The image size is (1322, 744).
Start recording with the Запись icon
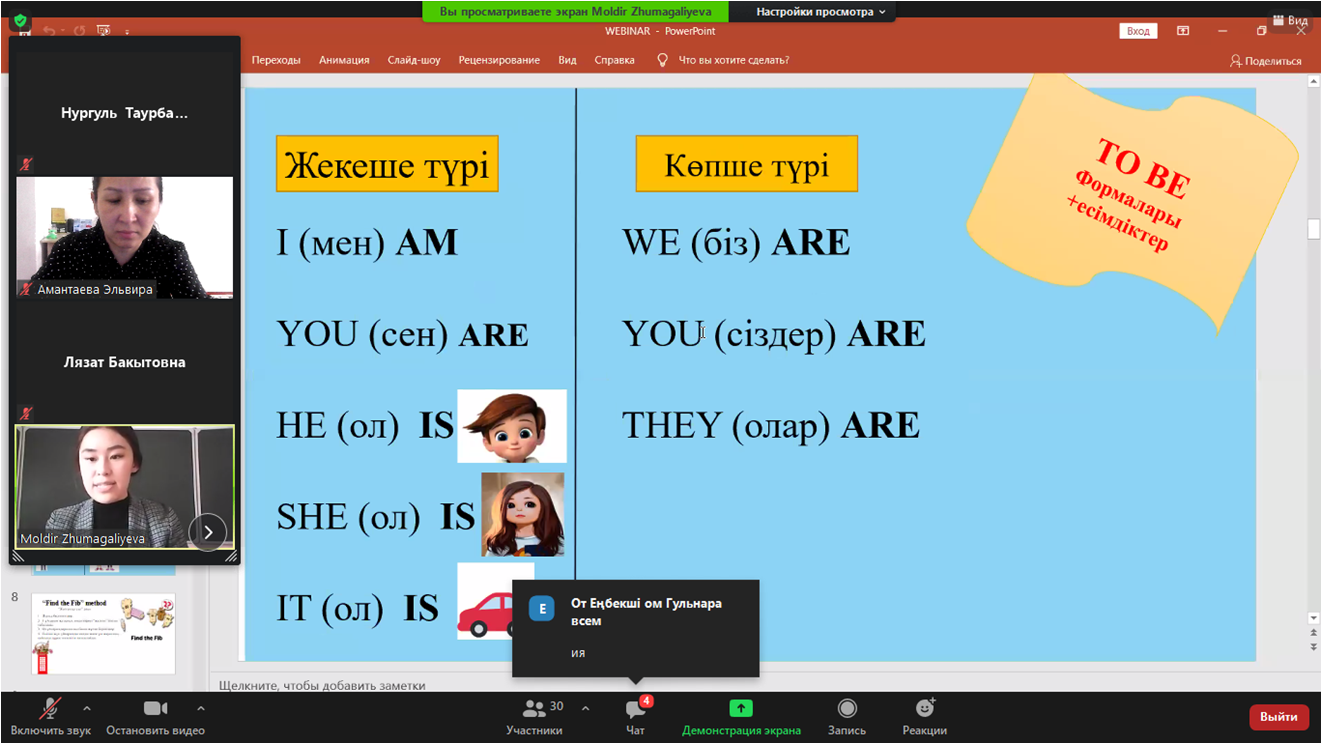(x=847, y=709)
